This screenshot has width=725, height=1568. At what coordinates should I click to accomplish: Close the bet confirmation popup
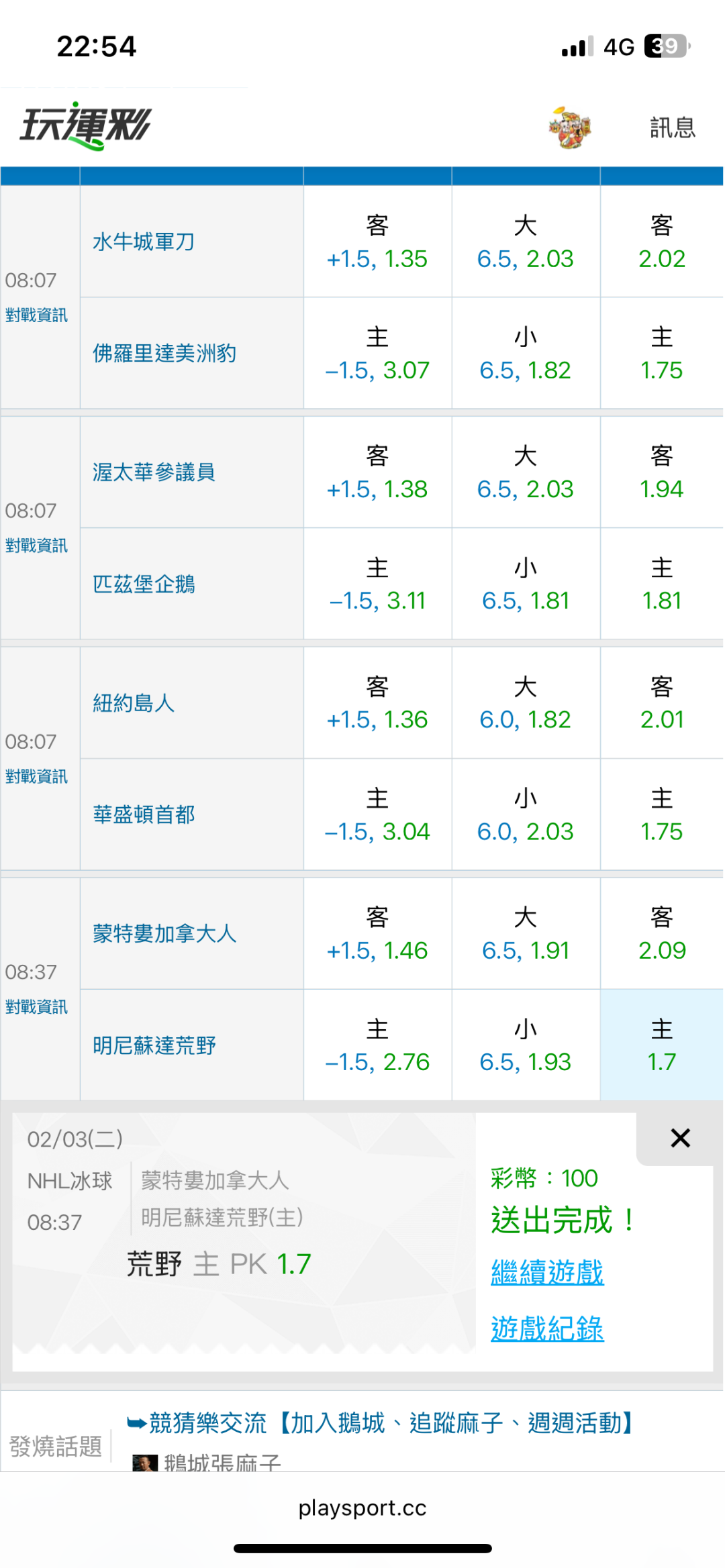pyautogui.click(x=680, y=1138)
